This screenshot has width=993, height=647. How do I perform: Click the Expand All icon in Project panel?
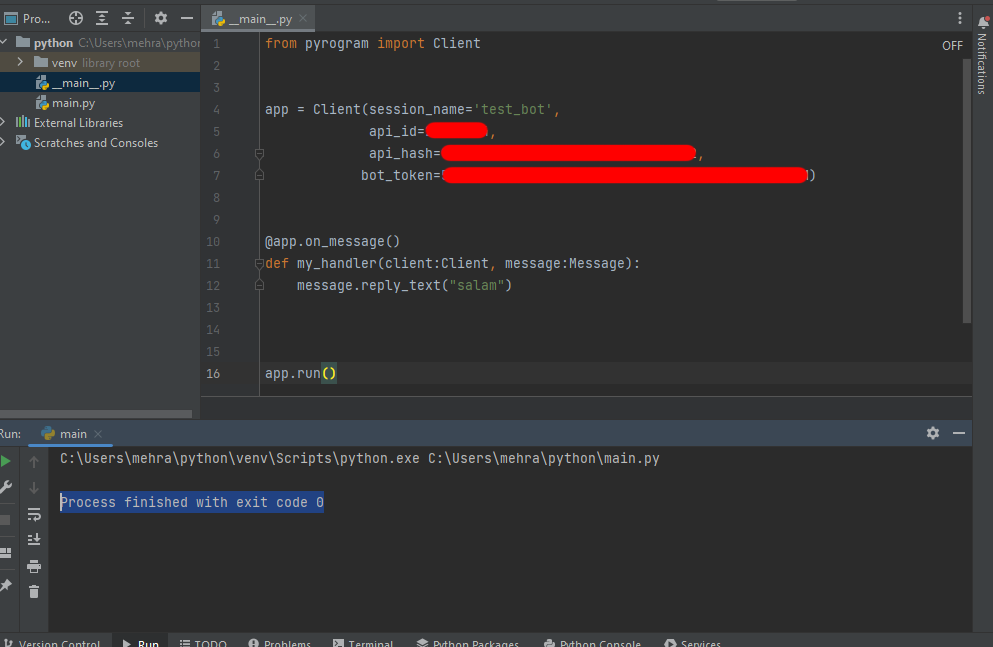102,18
